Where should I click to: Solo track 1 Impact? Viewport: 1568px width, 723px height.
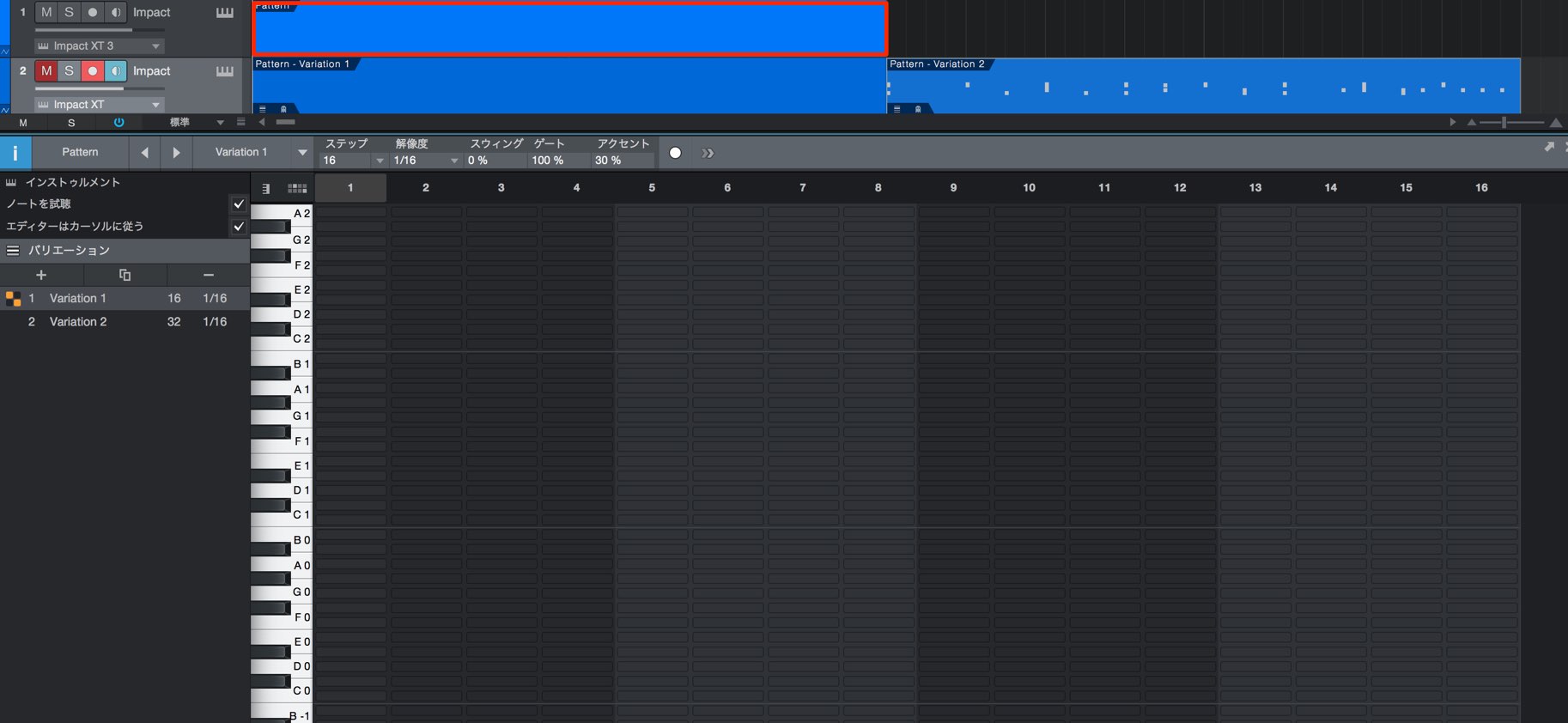[70, 12]
